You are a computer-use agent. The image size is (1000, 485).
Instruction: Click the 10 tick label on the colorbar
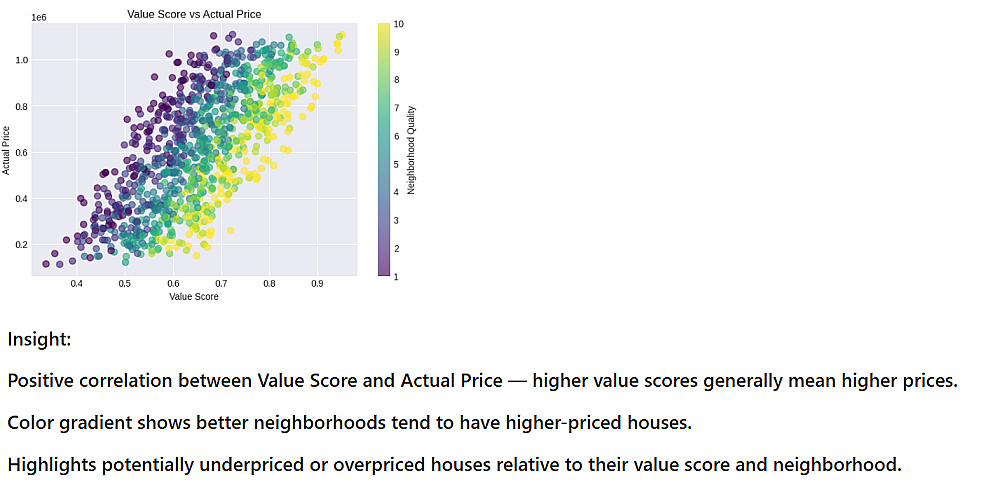[x=399, y=24]
